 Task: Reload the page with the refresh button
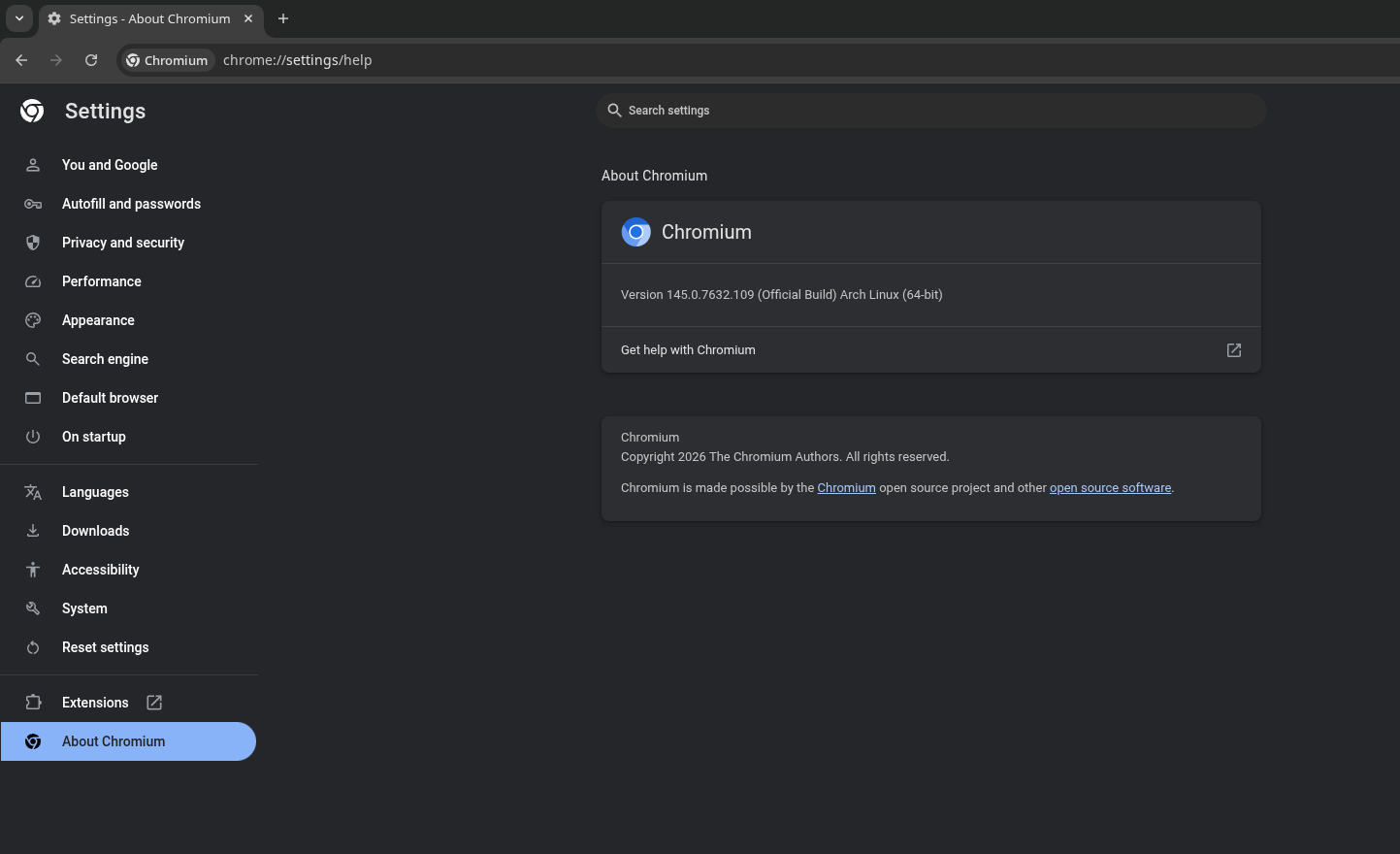point(91,60)
